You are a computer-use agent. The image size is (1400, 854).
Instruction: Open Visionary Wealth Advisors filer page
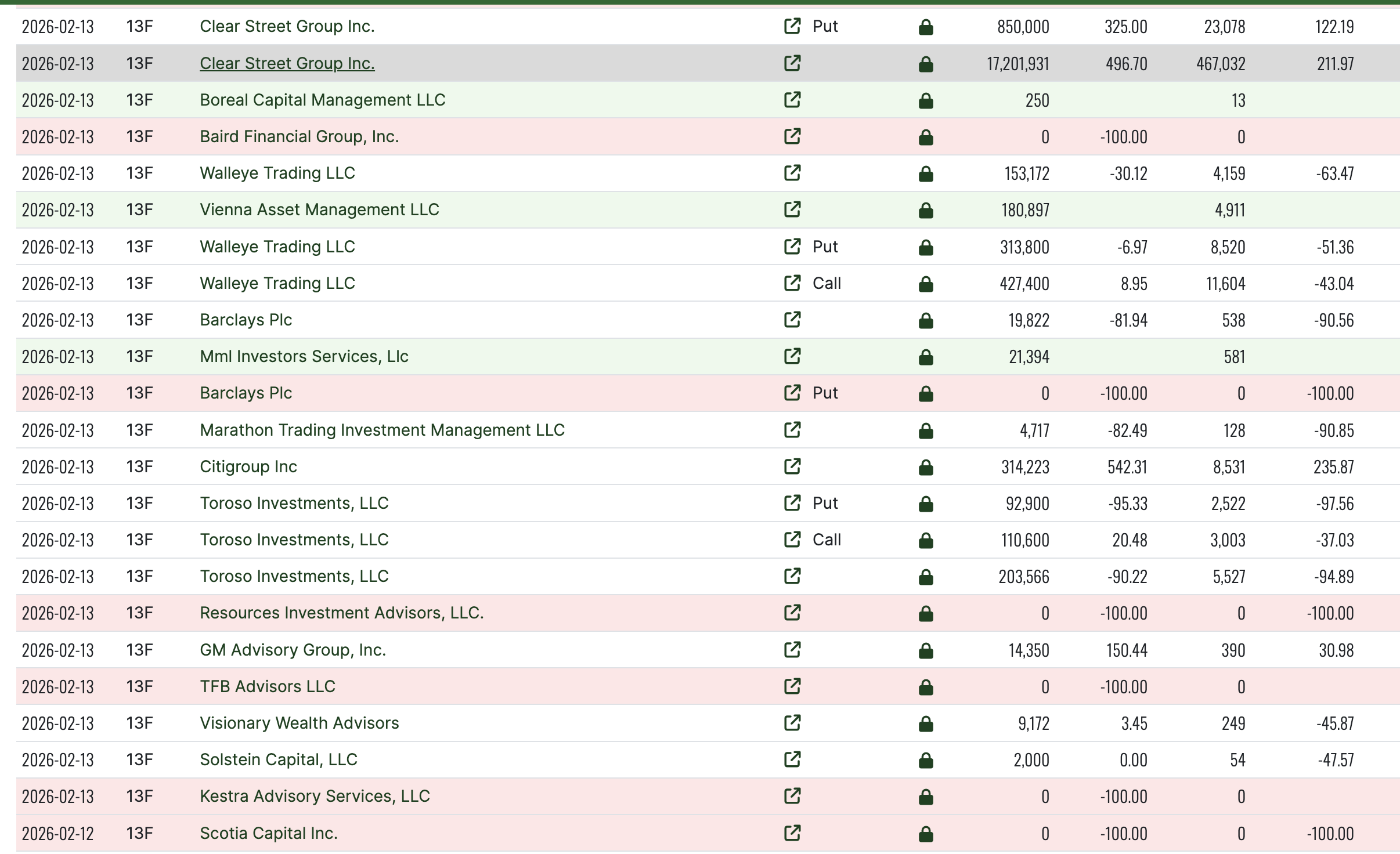299,723
